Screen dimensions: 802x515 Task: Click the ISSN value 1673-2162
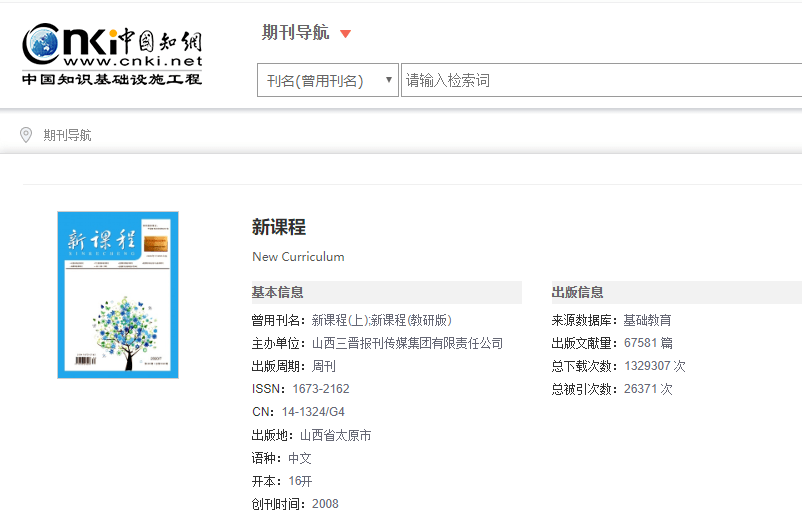pos(321,389)
